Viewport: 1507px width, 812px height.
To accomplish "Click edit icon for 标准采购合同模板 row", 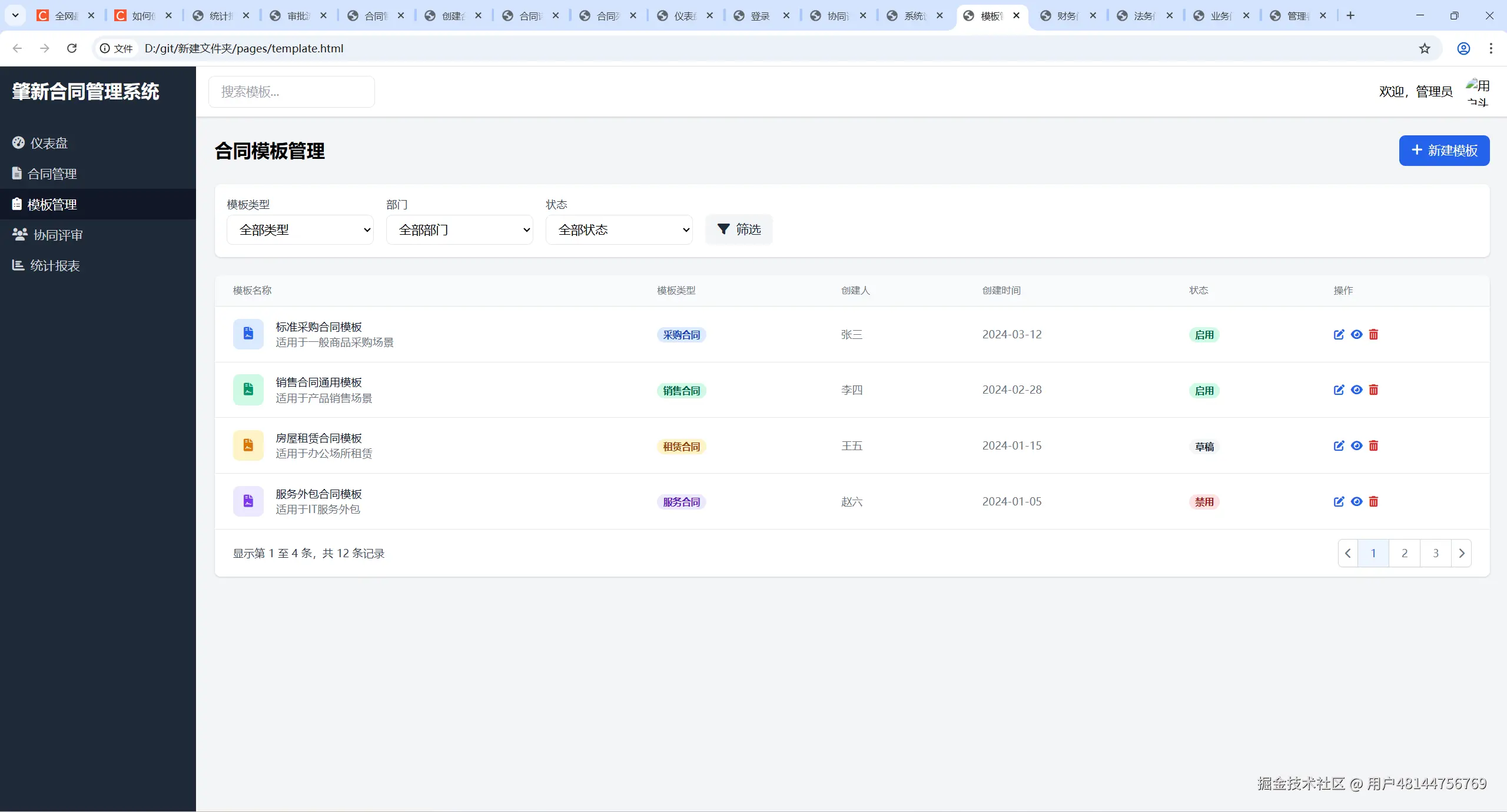I will tap(1339, 334).
